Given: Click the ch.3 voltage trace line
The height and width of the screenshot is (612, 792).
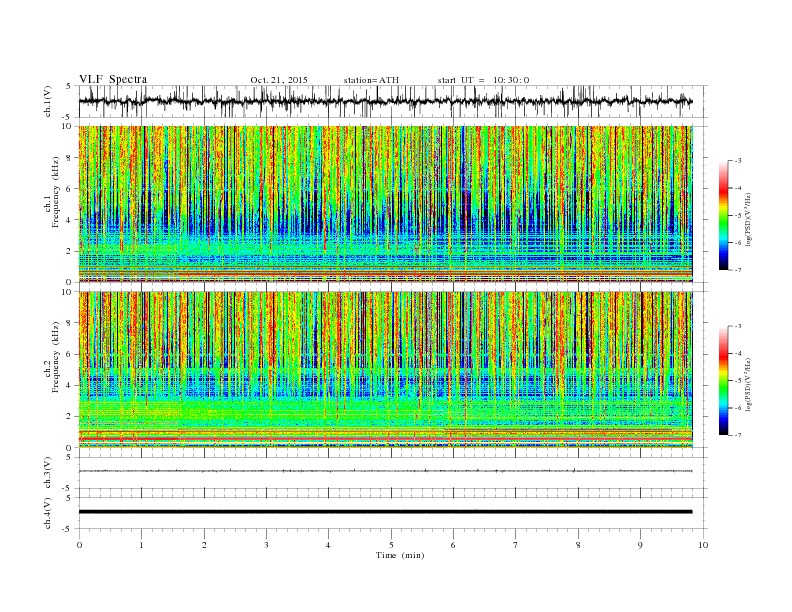Looking at the screenshot, I should (385, 471).
